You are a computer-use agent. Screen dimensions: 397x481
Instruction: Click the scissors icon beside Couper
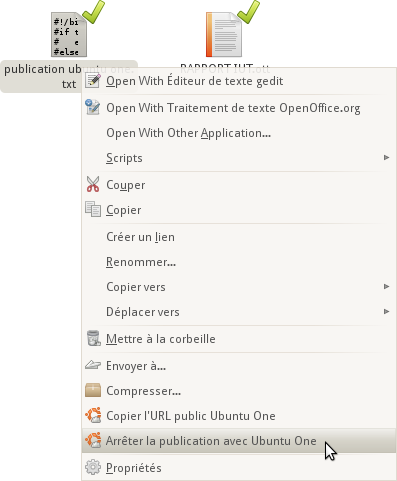93,184
